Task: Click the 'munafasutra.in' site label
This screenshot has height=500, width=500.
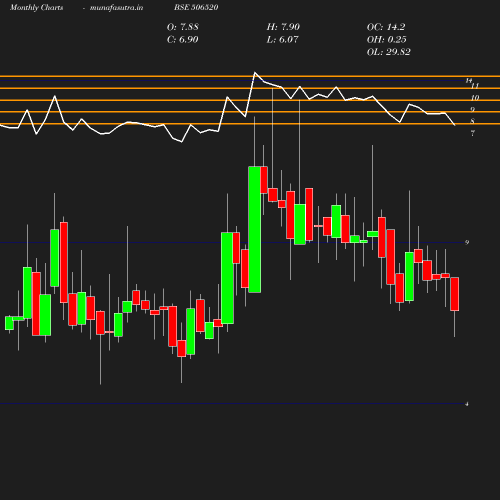Action: 116,7
